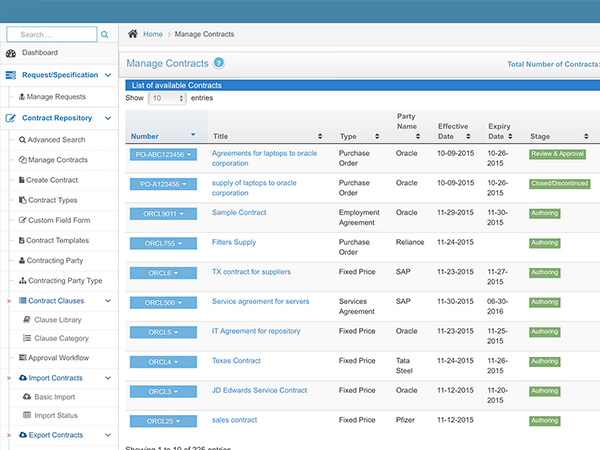Image resolution: width=600 pixels, height=450 pixels.
Task: Click the Home house icon in breadcrumb
Action: (x=133, y=34)
